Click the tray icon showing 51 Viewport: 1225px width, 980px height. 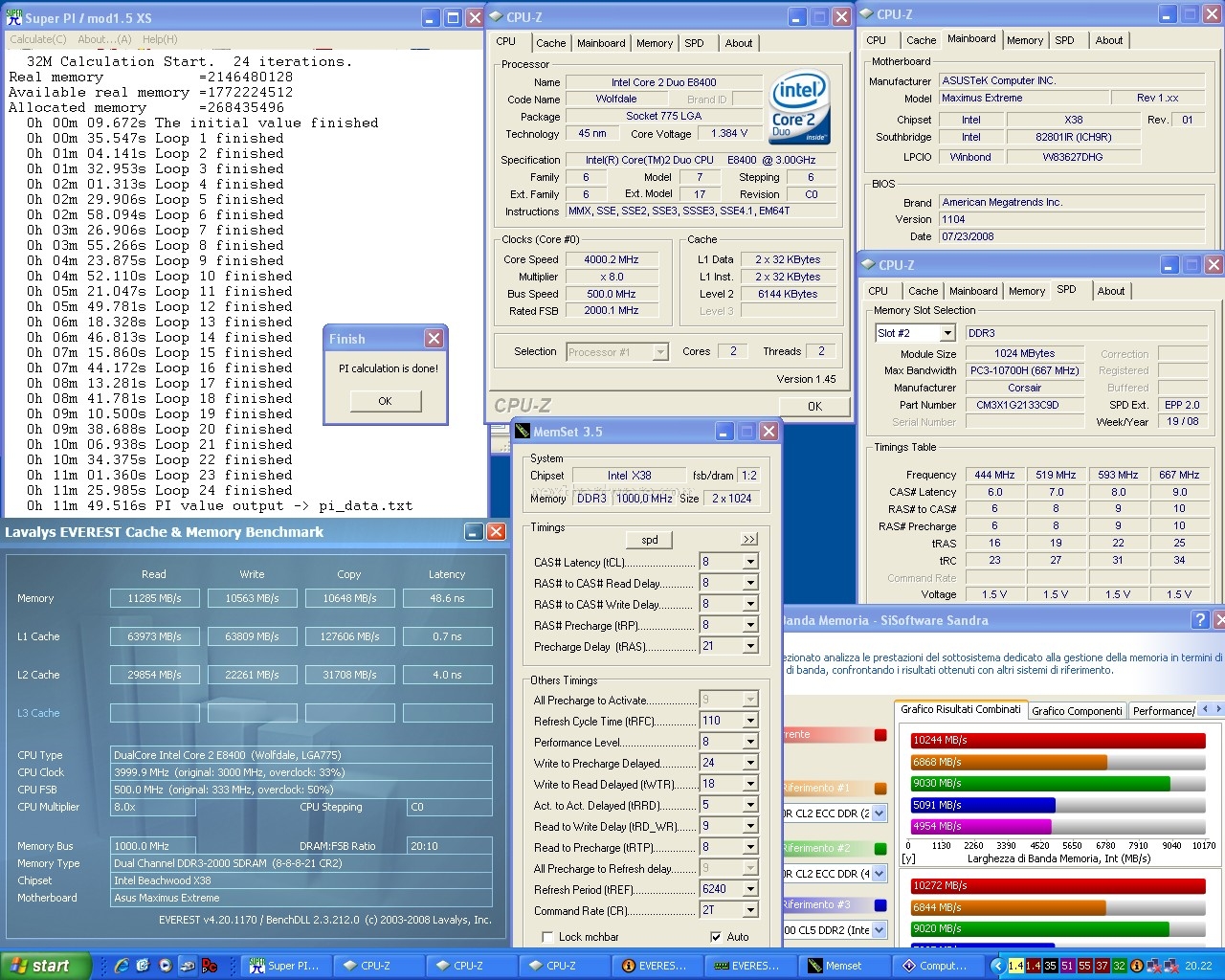tap(1068, 966)
